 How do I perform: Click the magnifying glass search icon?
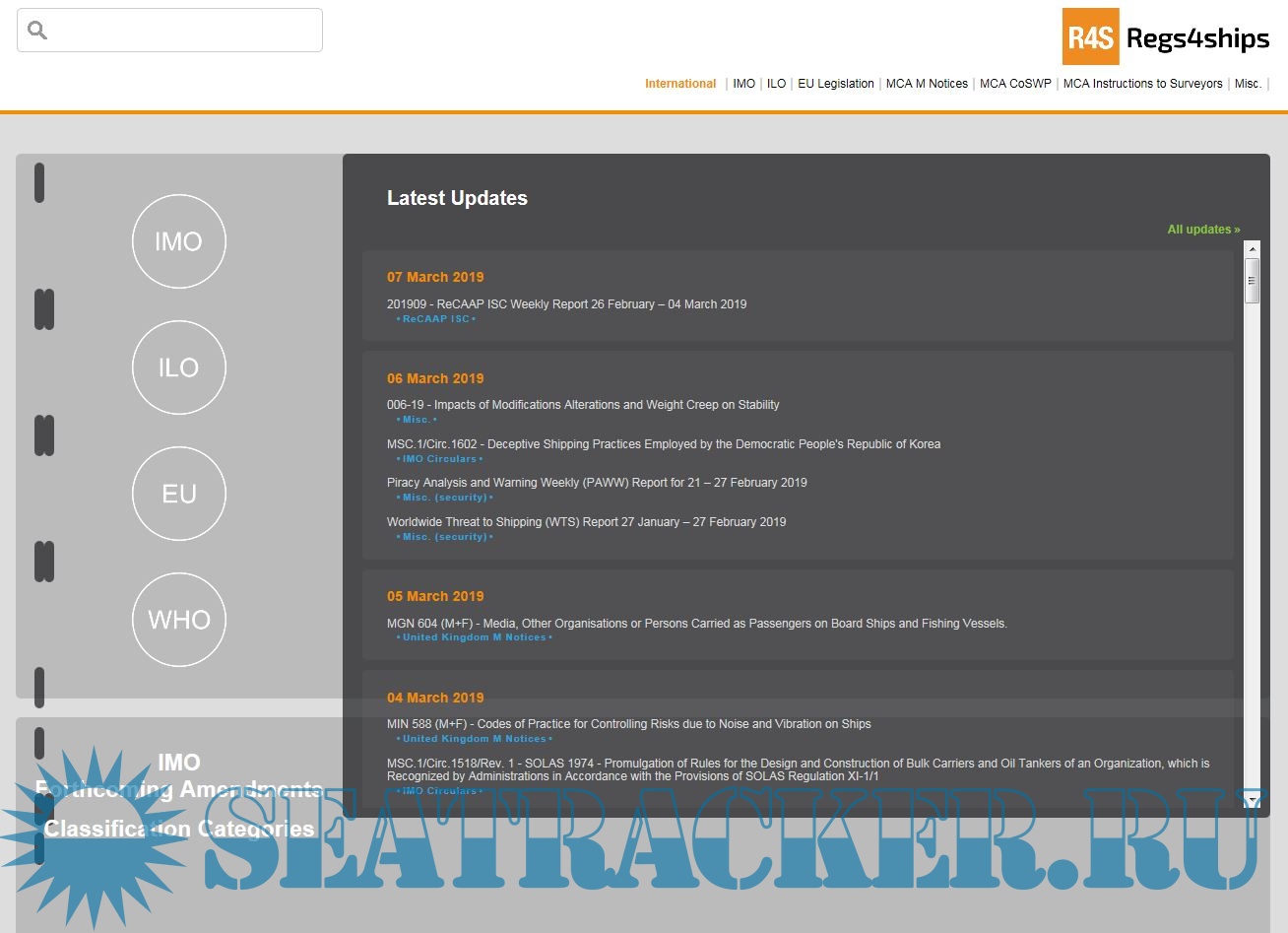pyautogui.click(x=37, y=31)
